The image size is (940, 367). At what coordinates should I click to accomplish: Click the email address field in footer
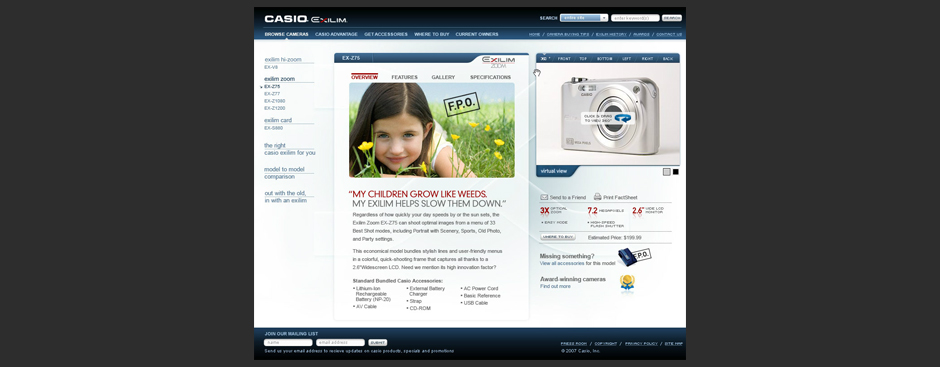pyautogui.click(x=341, y=342)
